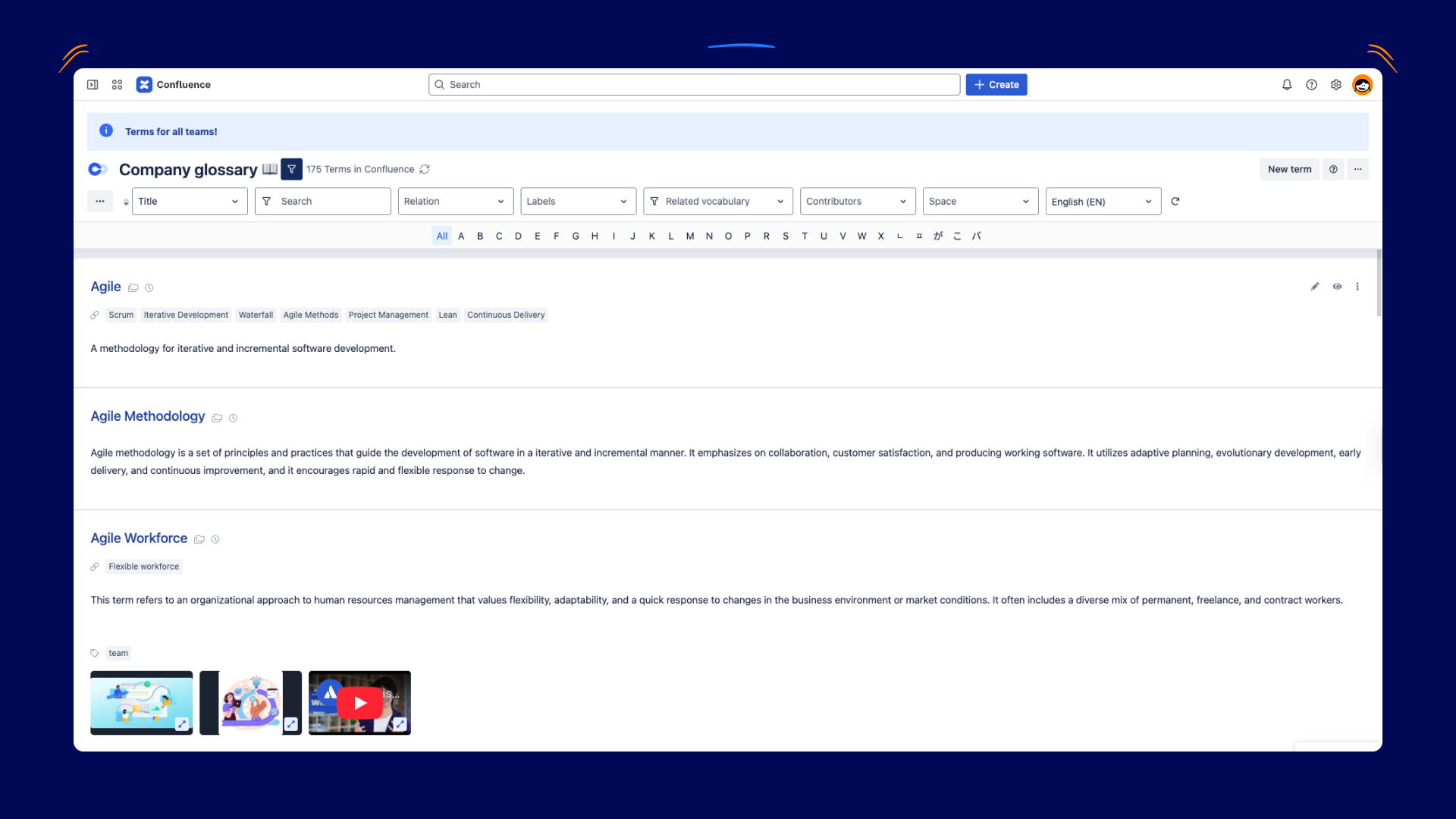1456x819 pixels.
Task: Click refresh icon next to language dropdown
Action: click(1175, 202)
